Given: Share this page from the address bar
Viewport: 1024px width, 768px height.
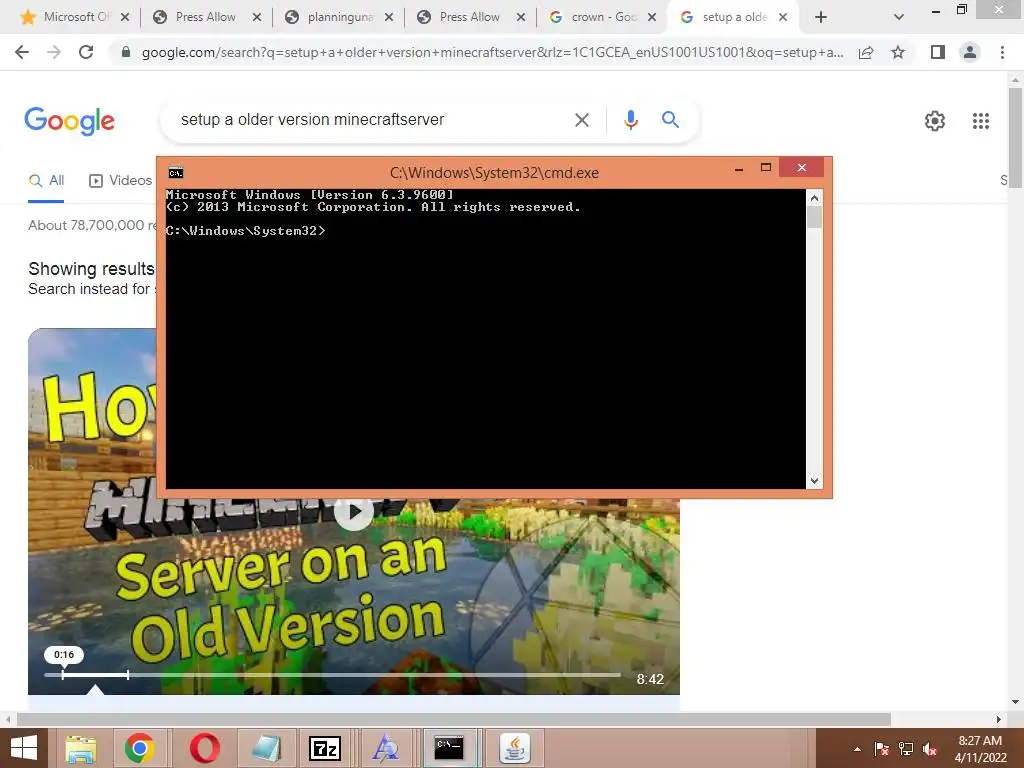Looking at the screenshot, I should coord(866,52).
